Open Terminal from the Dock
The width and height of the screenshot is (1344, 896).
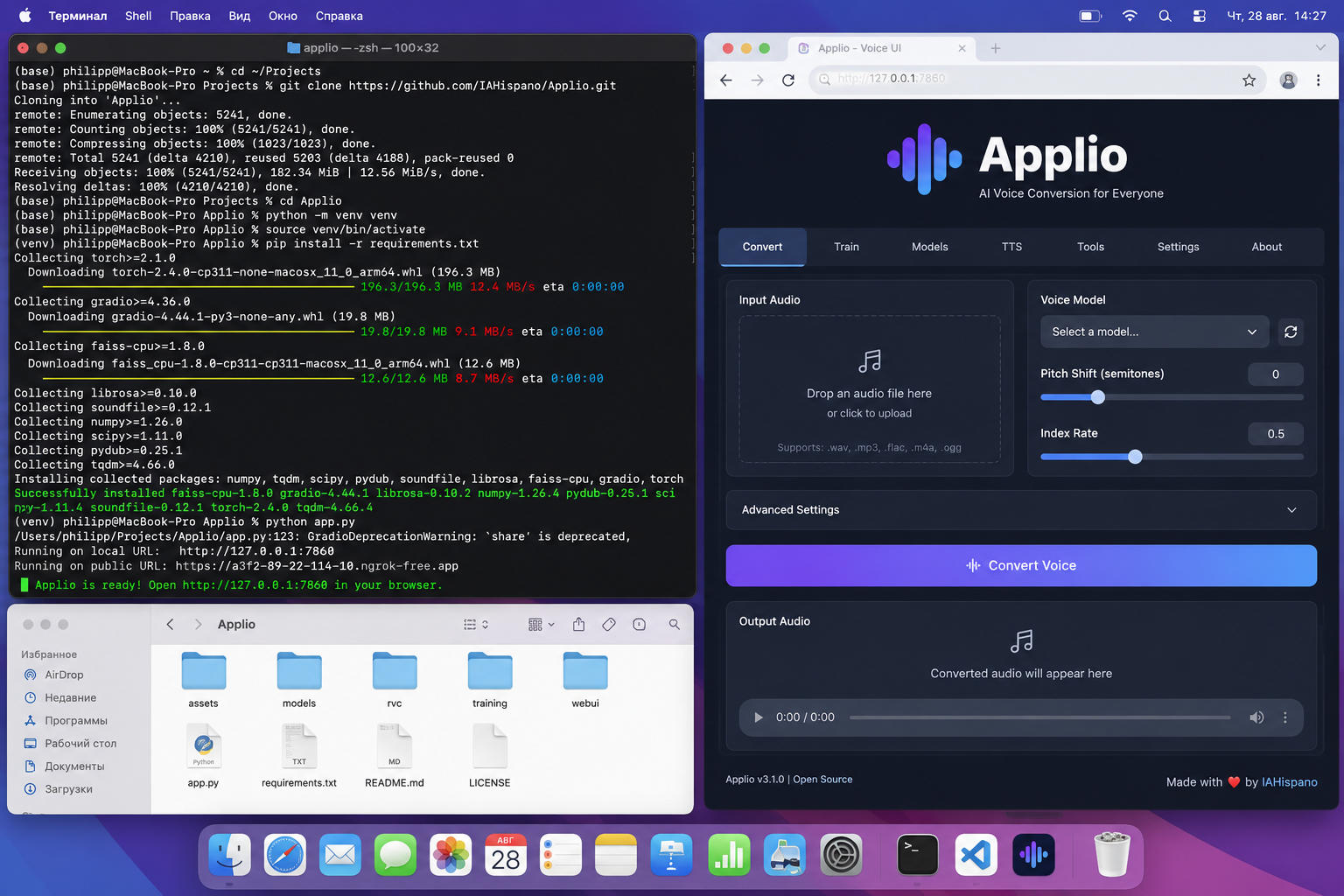click(918, 855)
